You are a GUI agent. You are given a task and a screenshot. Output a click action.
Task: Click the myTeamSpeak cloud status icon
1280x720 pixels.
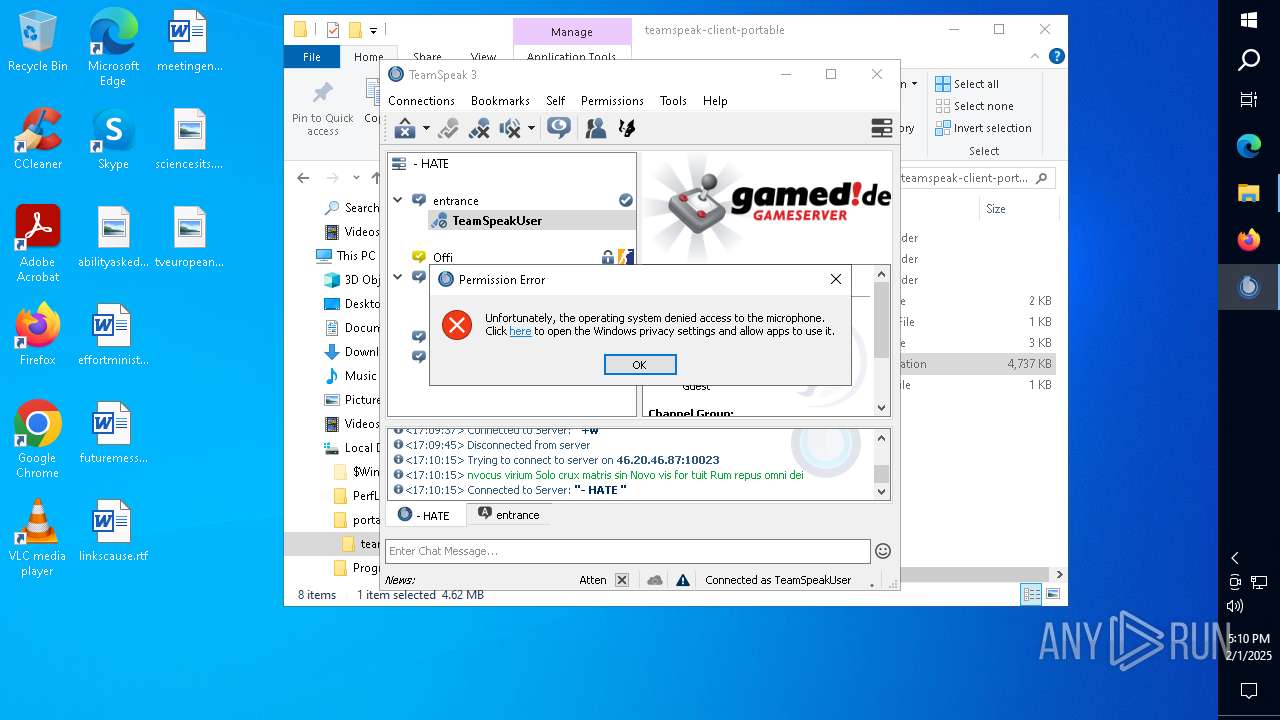click(655, 580)
